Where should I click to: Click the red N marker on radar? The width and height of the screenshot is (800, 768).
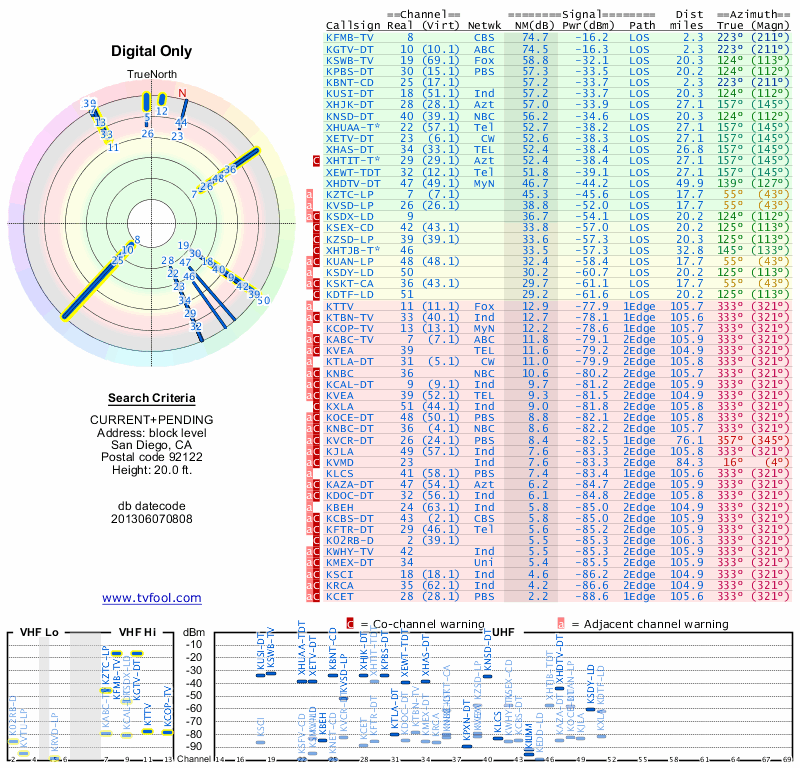pos(182,93)
